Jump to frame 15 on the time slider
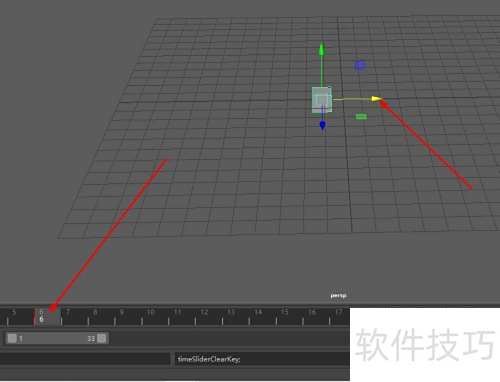The width and height of the screenshot is (500, 382). coord(284,312)
